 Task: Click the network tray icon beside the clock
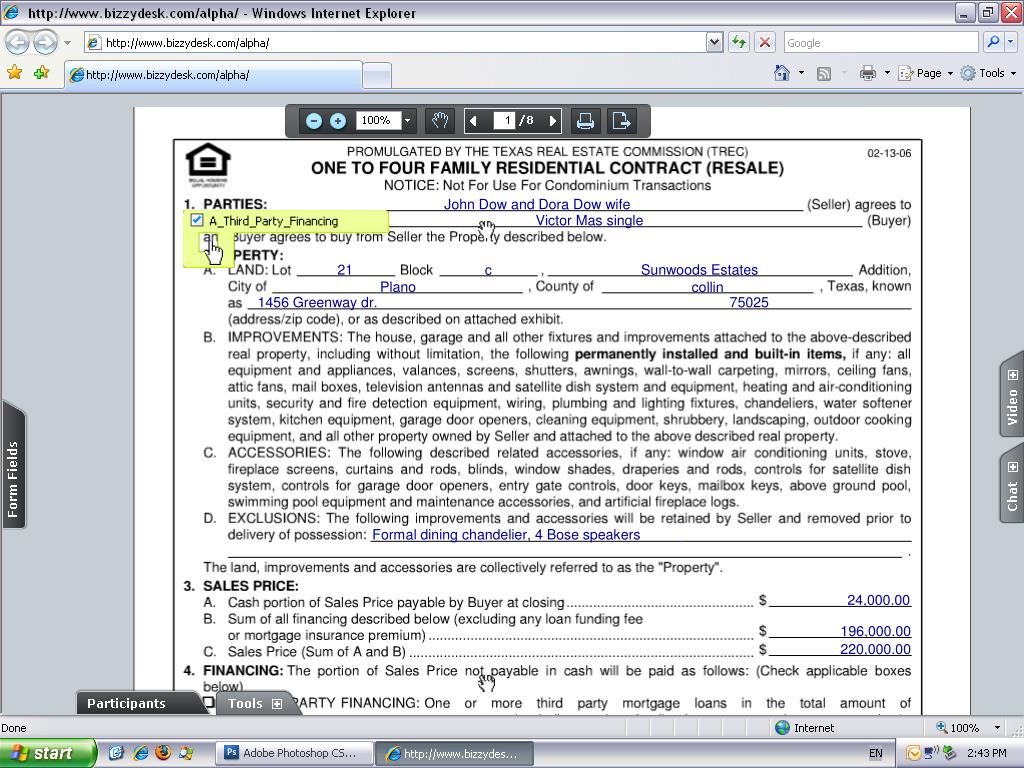(x=930, y=753)
